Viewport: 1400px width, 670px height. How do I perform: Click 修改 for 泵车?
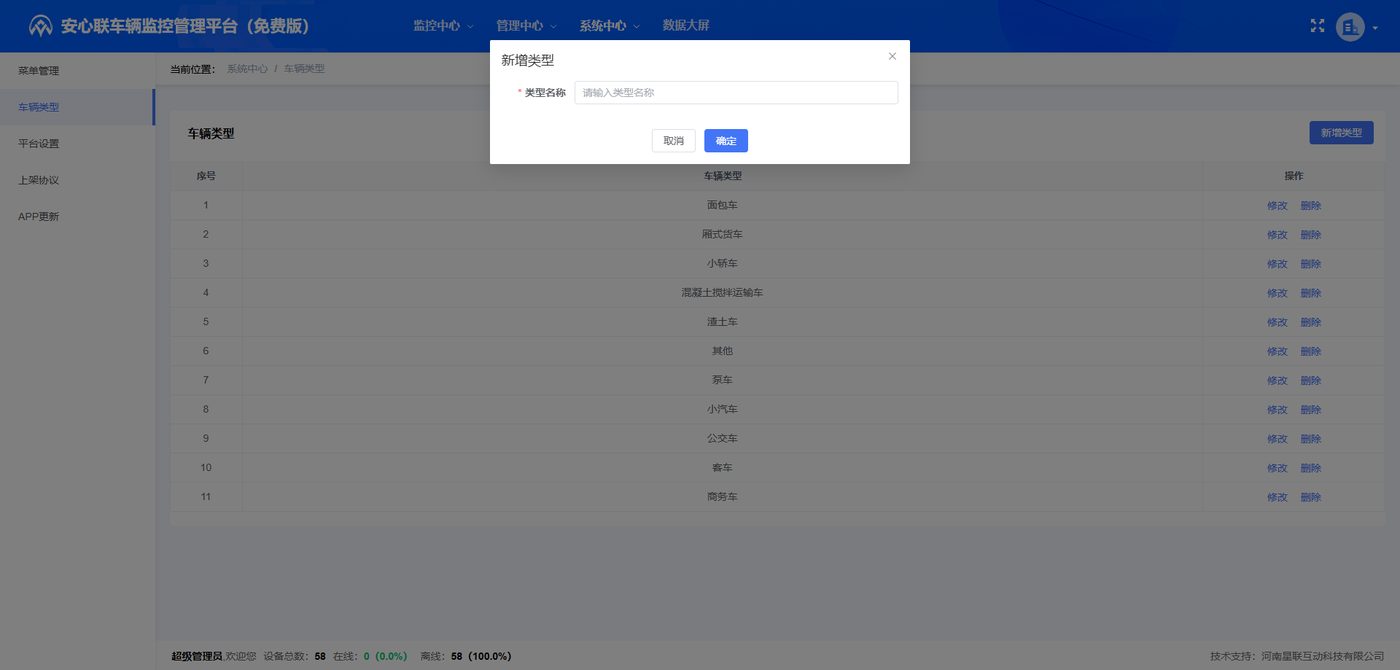(1277, 380)
